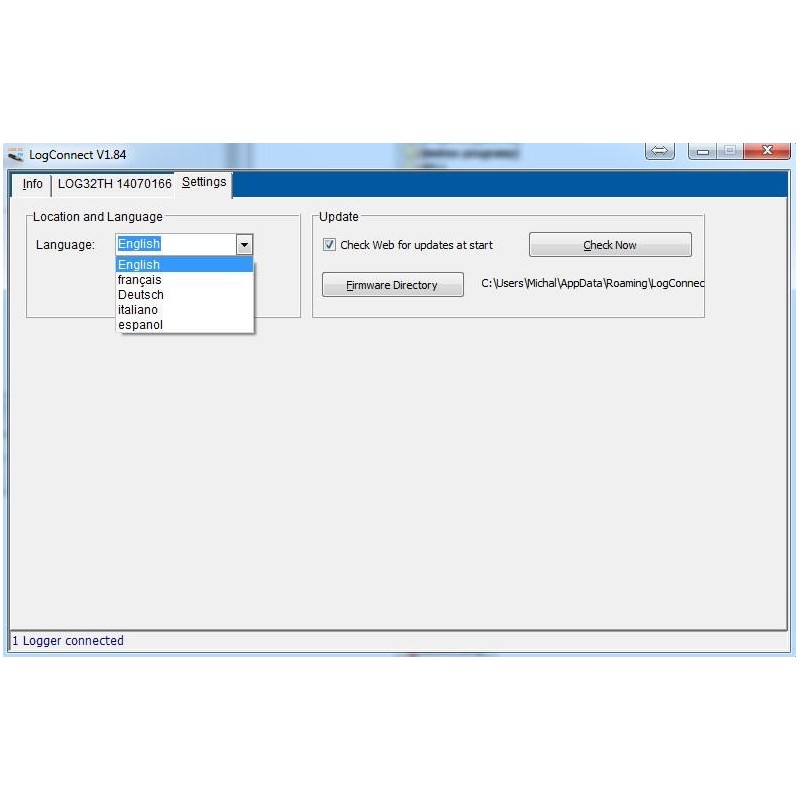Click the firmware directory path text
The height and width of the screenshot is (800, 800).
point(592,284)
